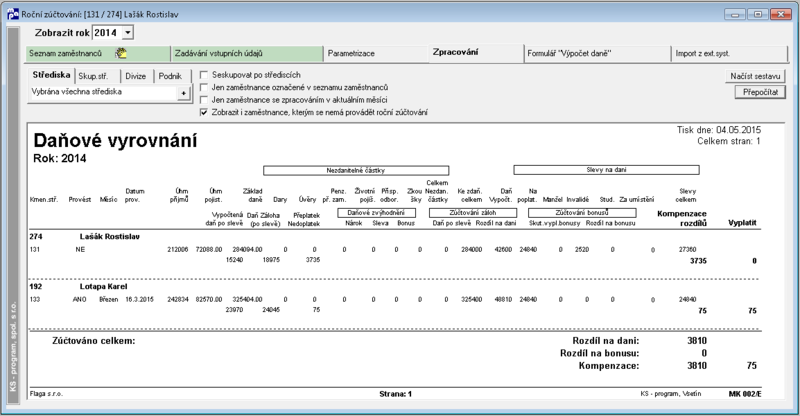Maximize the Roční zúčtování window
Screen dimensions: 800x416
click(758, 14)
